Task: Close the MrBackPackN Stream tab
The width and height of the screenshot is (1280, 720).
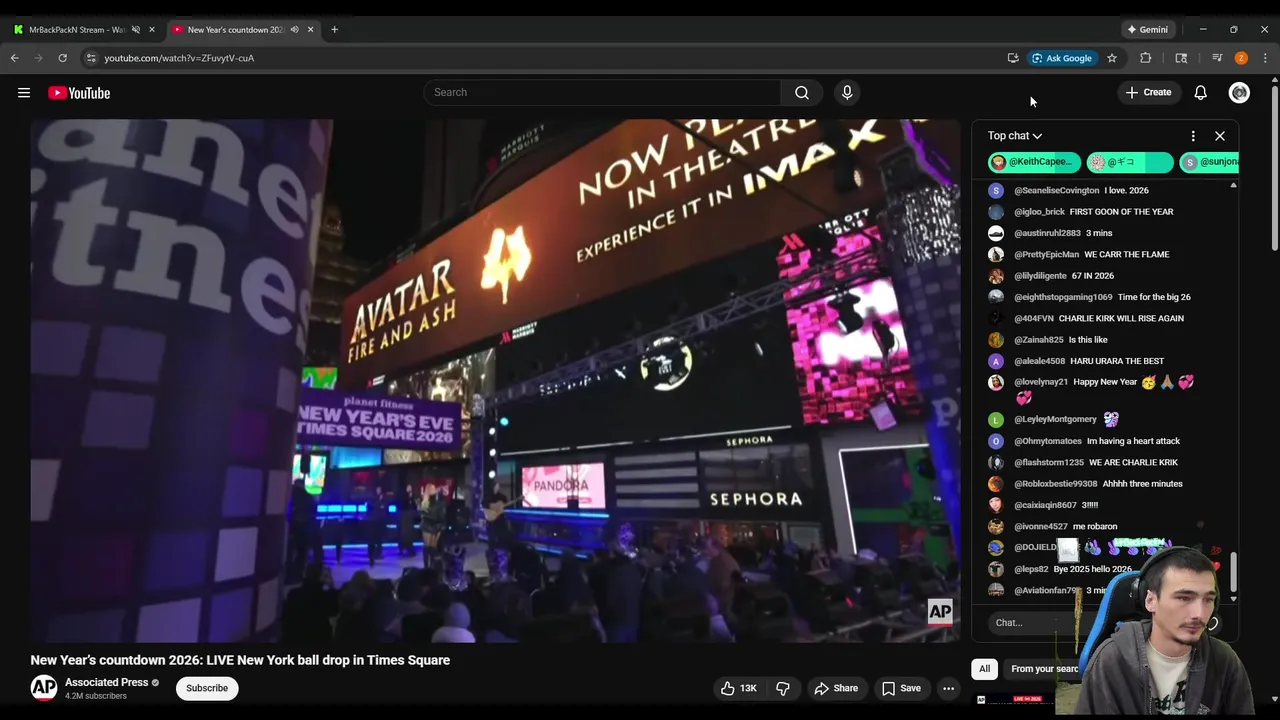Action: 152,29
